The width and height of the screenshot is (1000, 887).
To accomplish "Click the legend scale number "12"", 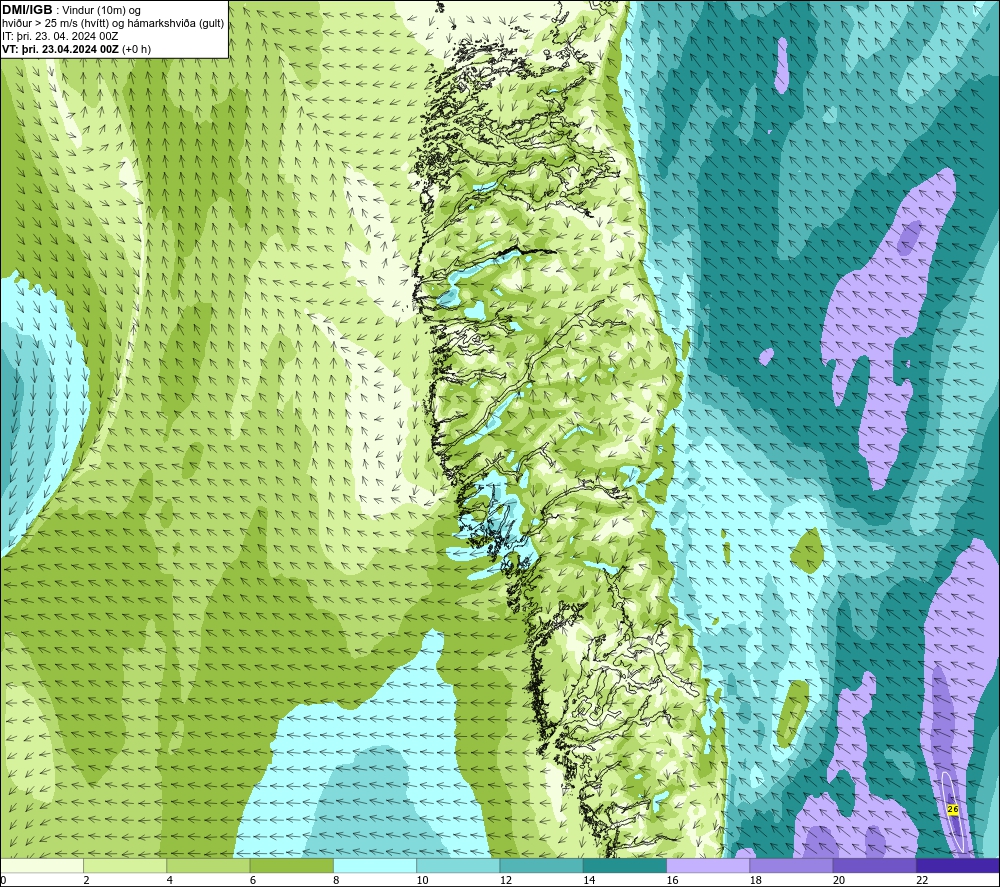I will click(506, 880).
